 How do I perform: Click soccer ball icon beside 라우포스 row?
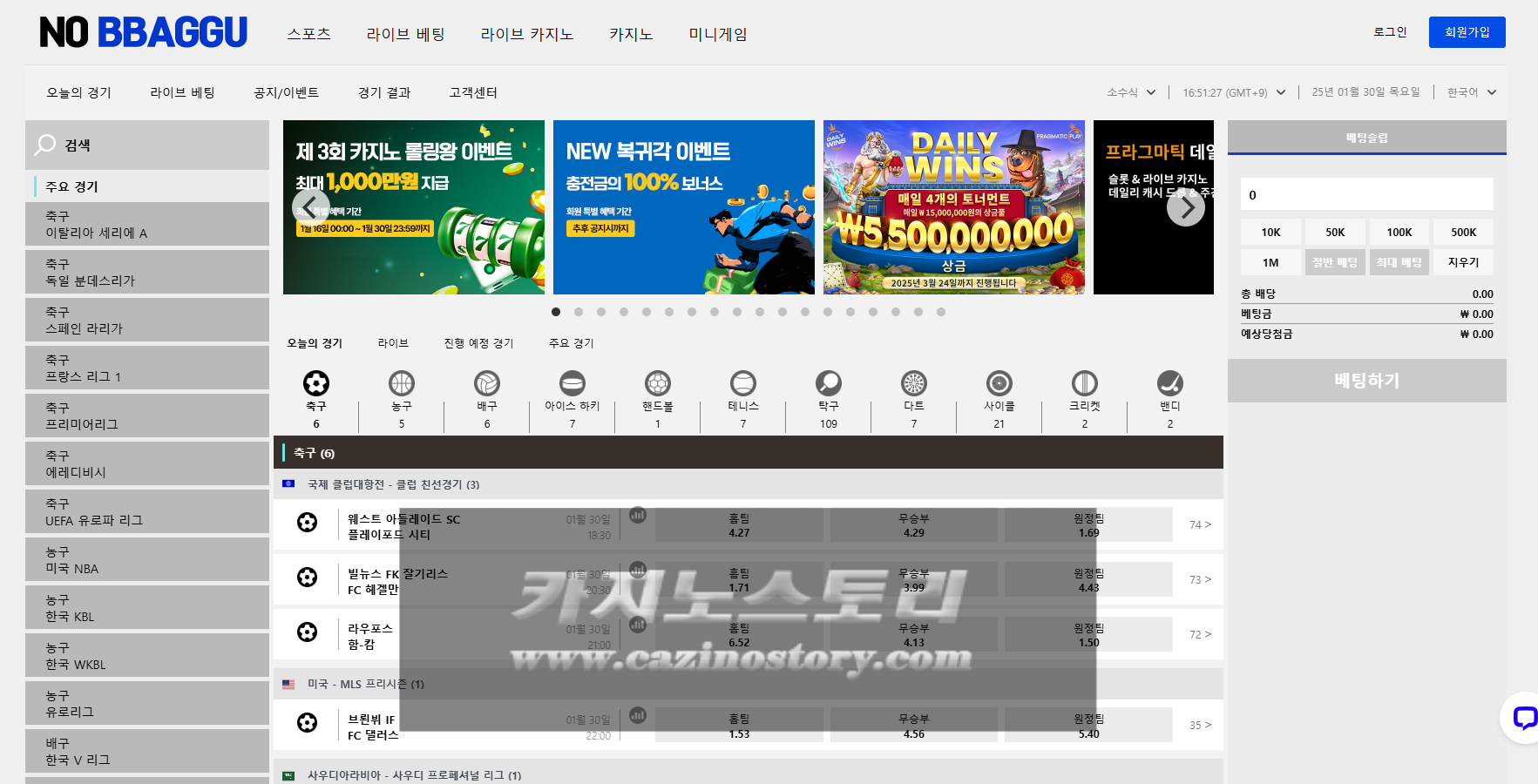[x=307, y=632]
